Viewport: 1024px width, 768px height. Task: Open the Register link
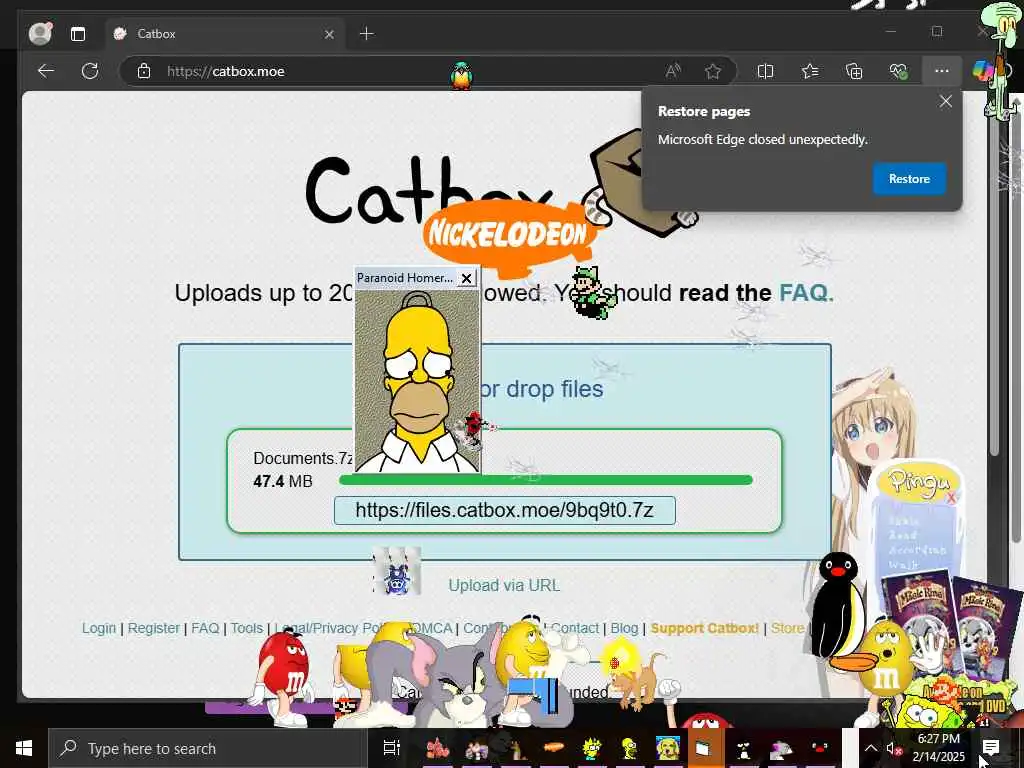(x=153, y=628)
